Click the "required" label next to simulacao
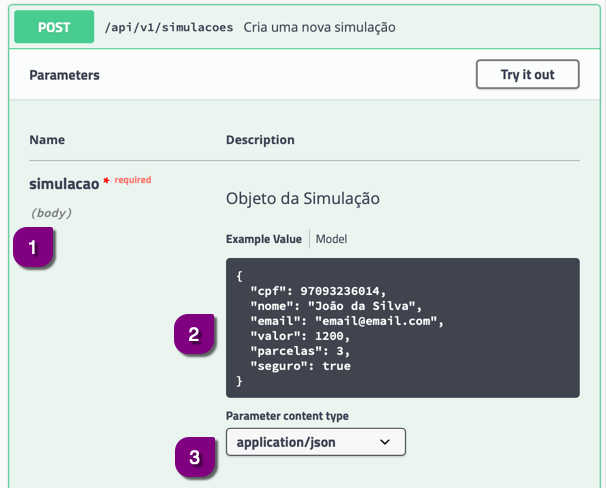606x488 pixels. [x=133, y=180]
